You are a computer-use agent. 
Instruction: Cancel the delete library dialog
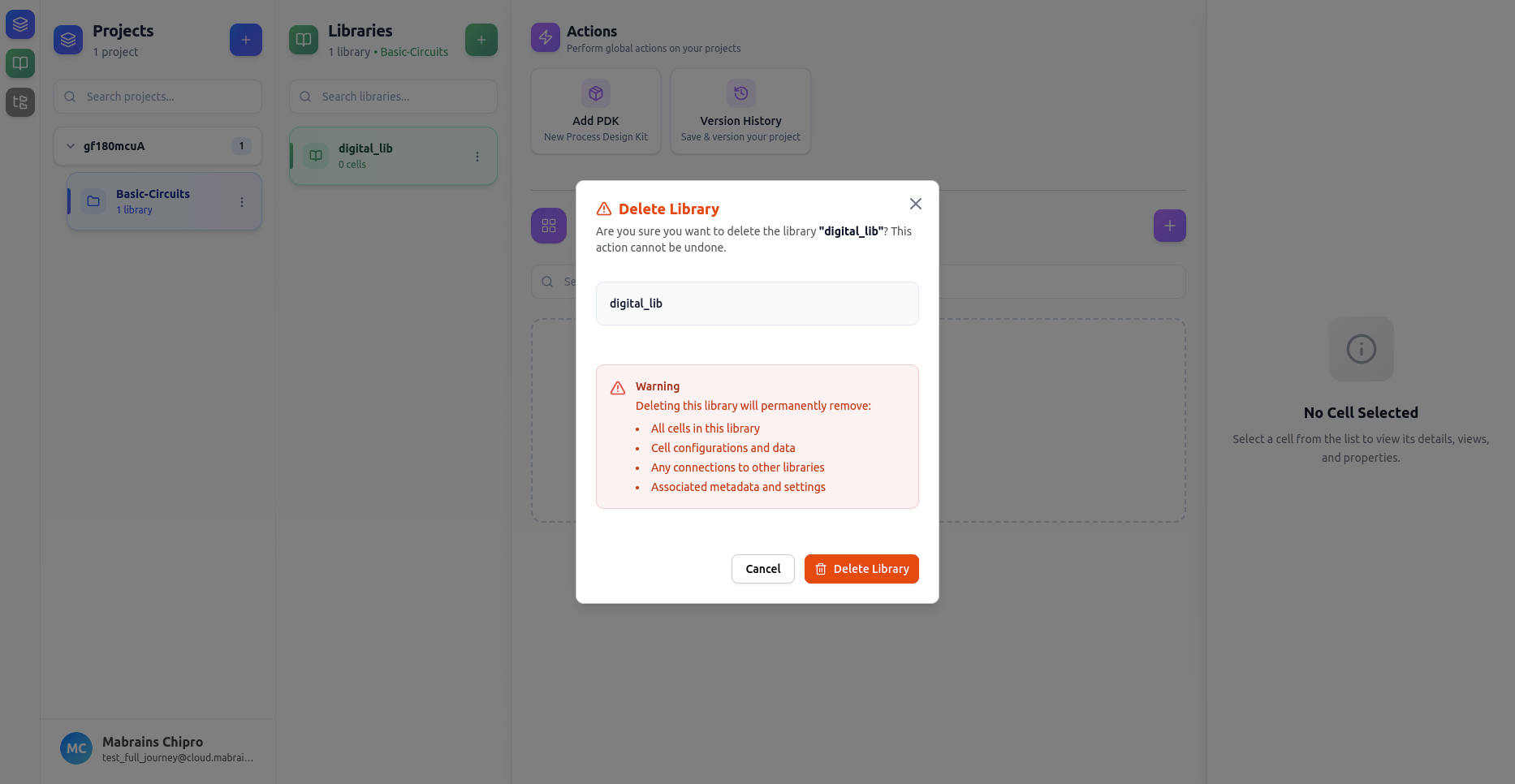(x=762, y=569)
